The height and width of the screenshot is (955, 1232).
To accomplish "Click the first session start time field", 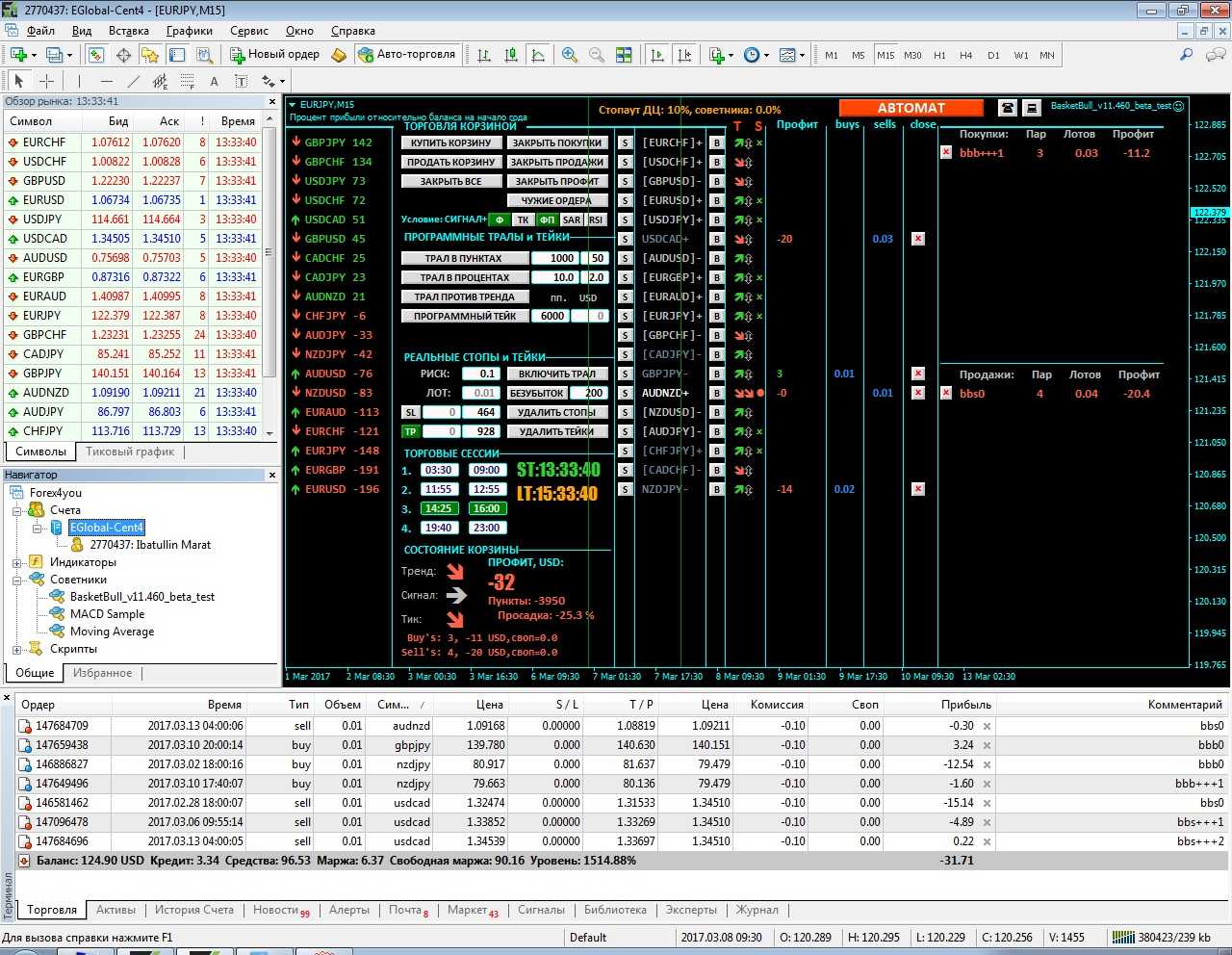I will [x=438, y=470].
